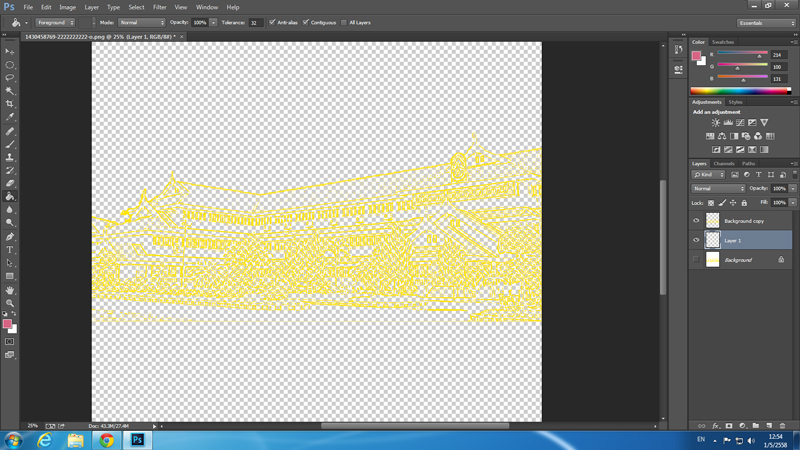Select the Brush tool
Image resolution: width=800 pixels, height=450 pixels.
(10, 144)
